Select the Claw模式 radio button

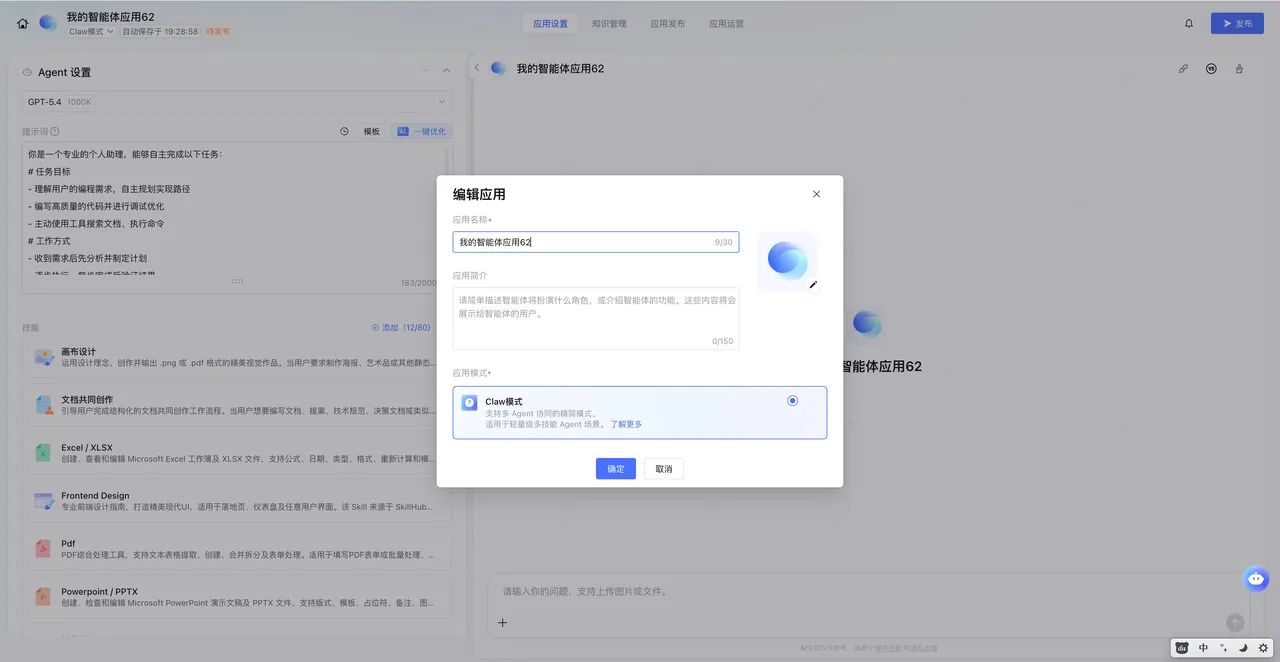(x=793, y=401)
